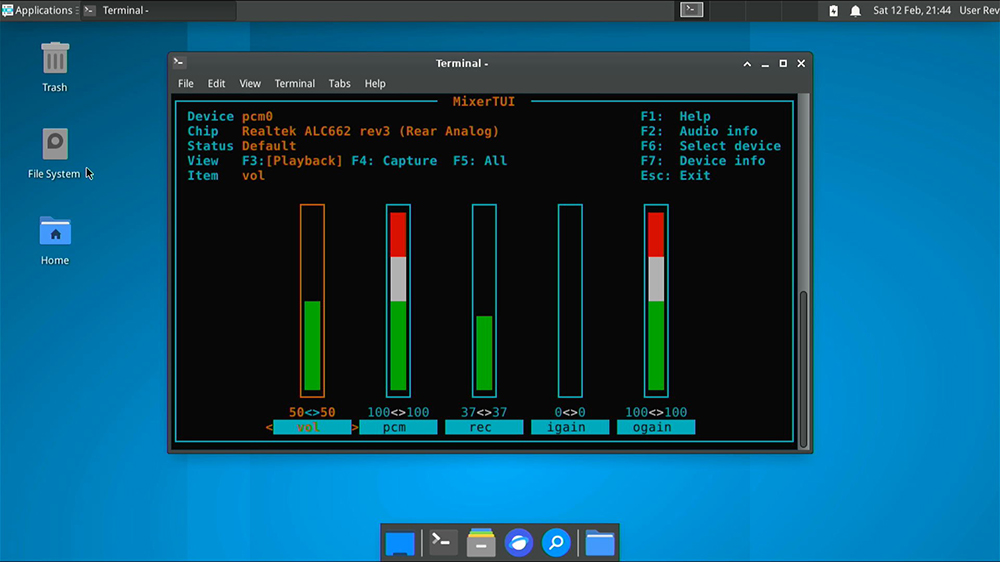Image resolution: width=1000 pixels, height=562 pixels.
Task: Open the file manager drawer icon in dock
Action: [481, 543]
